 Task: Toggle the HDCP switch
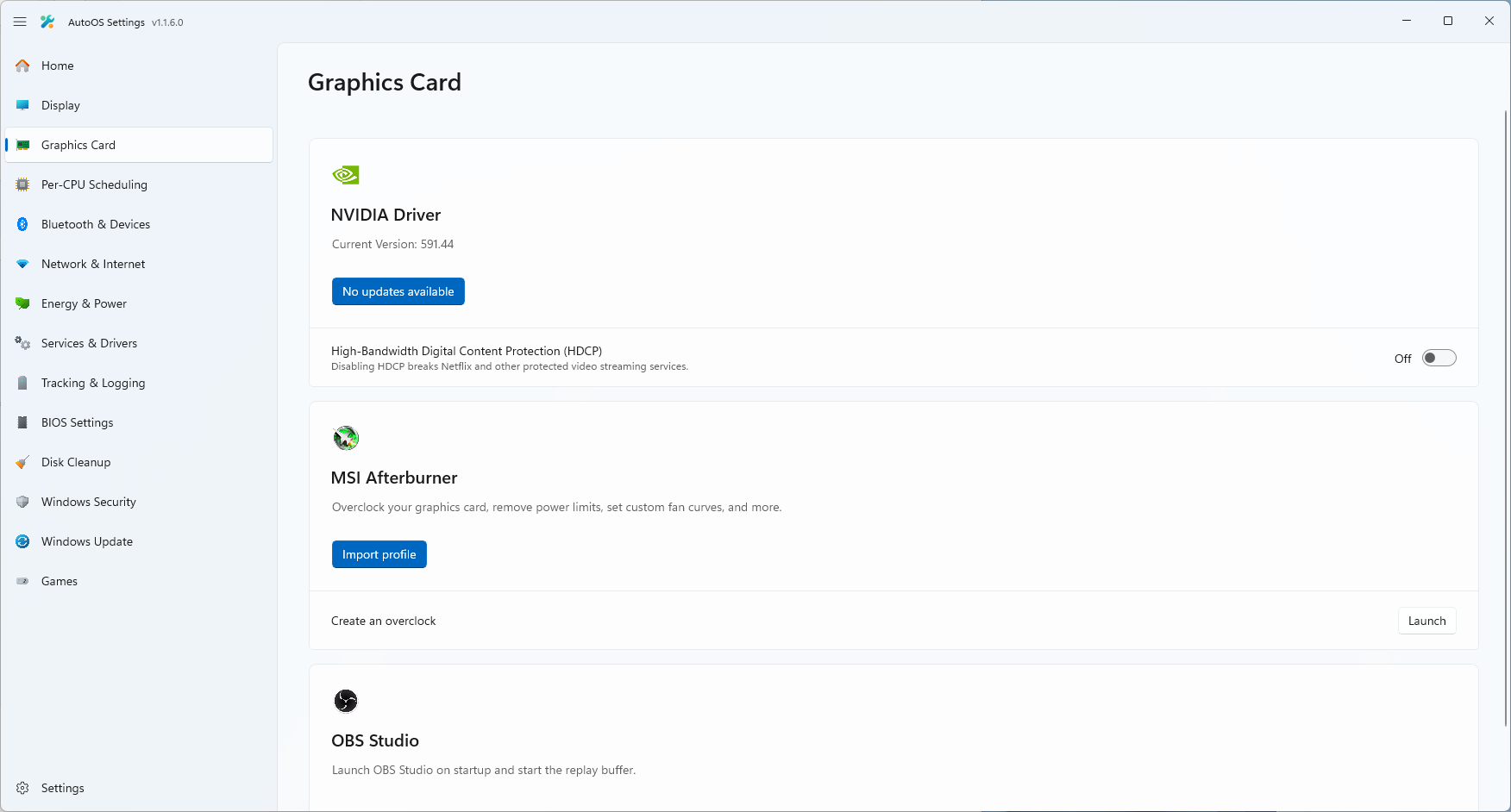coord(1439,358)
